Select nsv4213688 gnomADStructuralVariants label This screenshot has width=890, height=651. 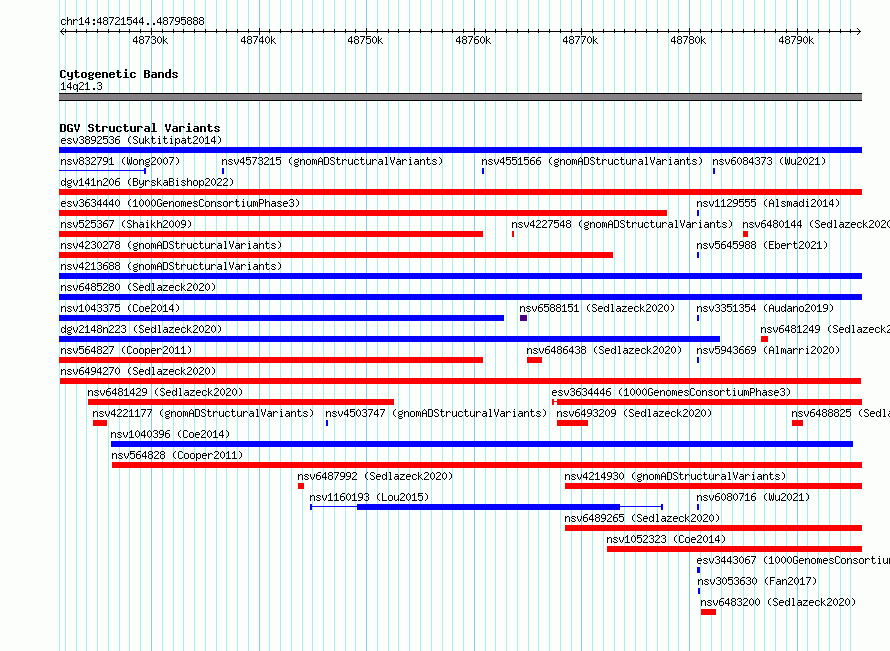coord(171,266)
